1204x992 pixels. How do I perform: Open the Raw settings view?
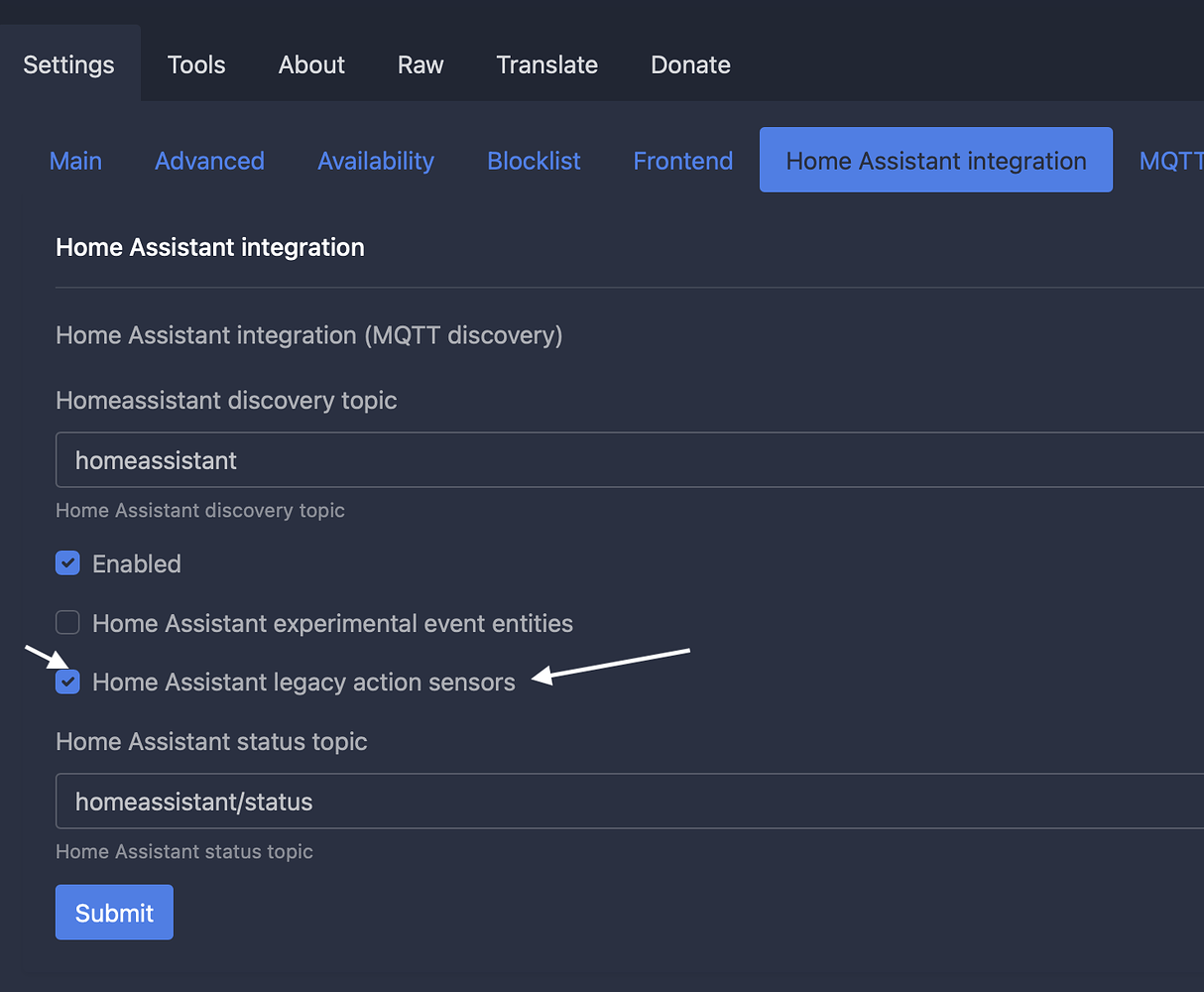[x=421, y=64]
